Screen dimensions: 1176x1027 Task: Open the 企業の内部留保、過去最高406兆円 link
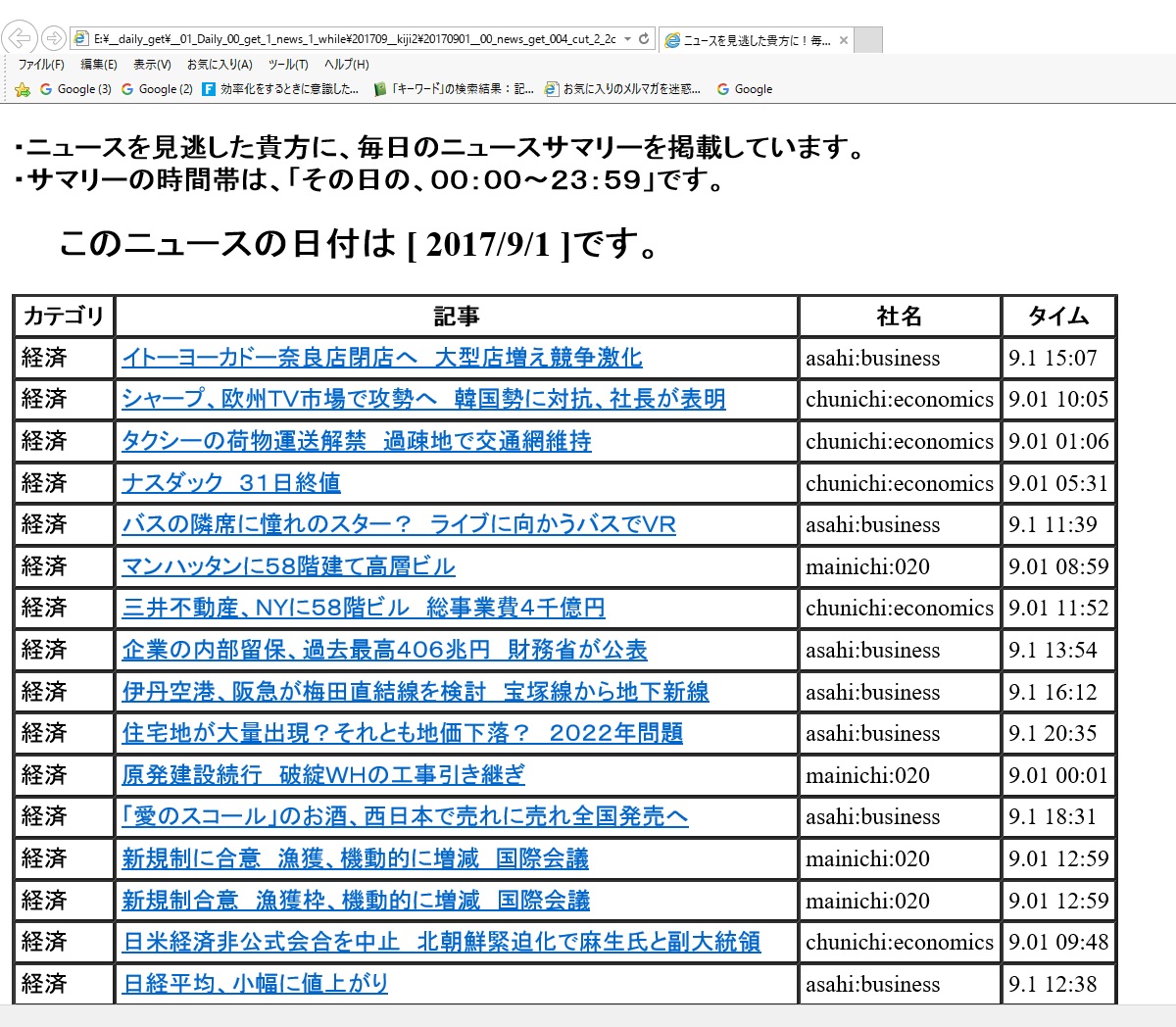pos(384,650)
